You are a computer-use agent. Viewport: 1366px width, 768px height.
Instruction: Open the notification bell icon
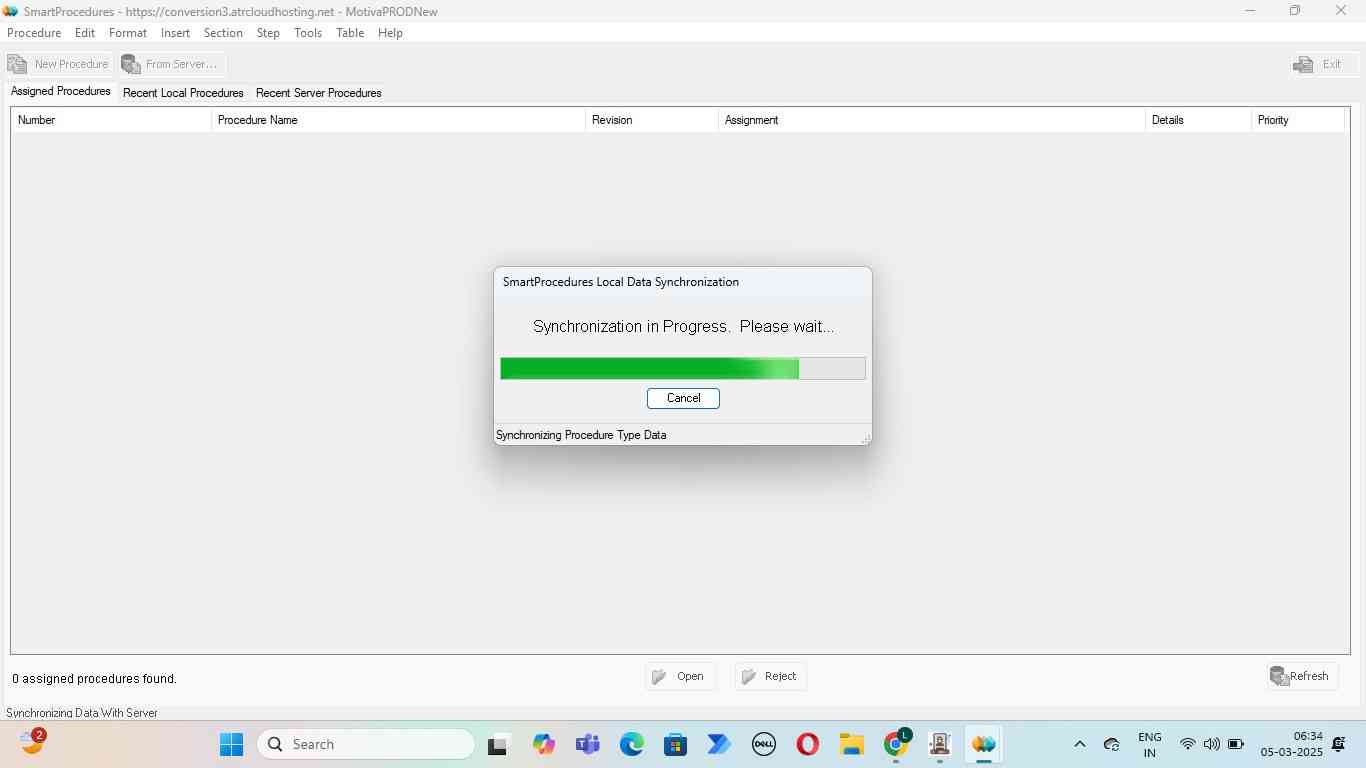pyautogui.click(x=1339, y=744)
